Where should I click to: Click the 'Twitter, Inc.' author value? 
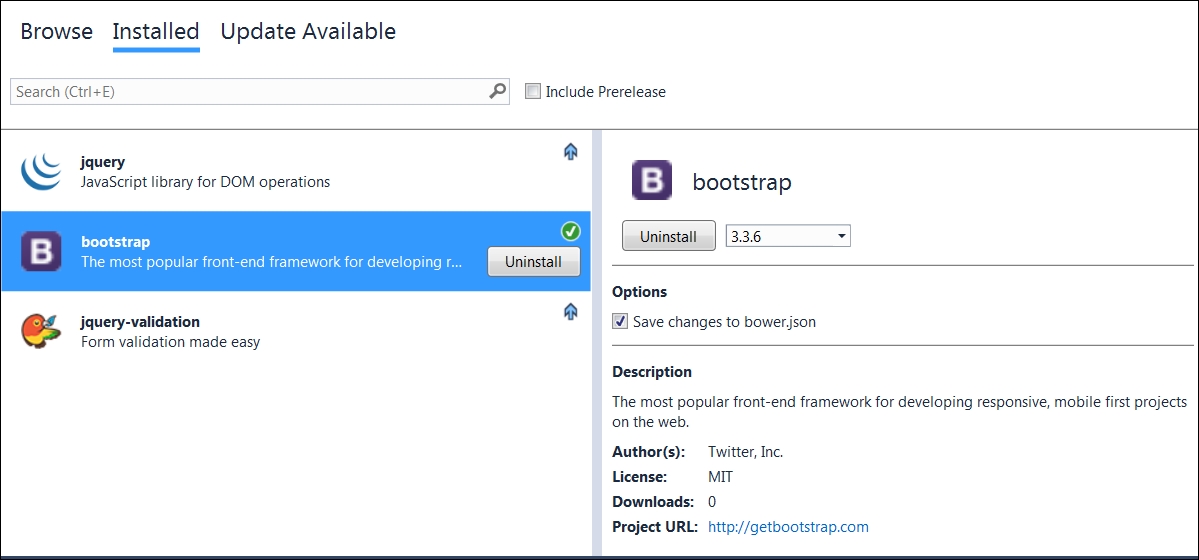[746, 451]
